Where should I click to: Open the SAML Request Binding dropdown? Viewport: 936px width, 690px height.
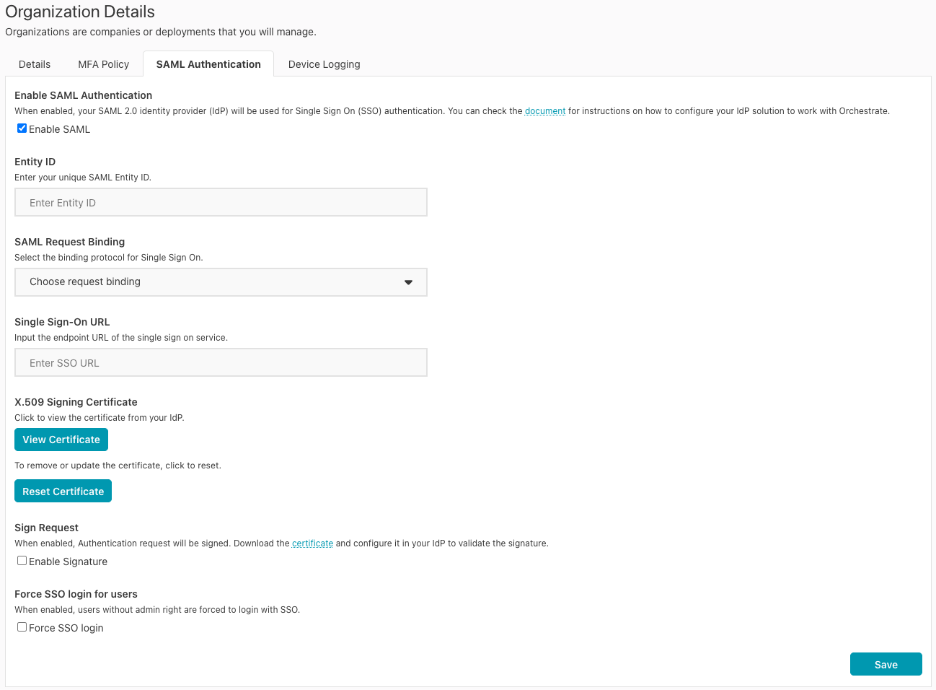tap(220, 282)
